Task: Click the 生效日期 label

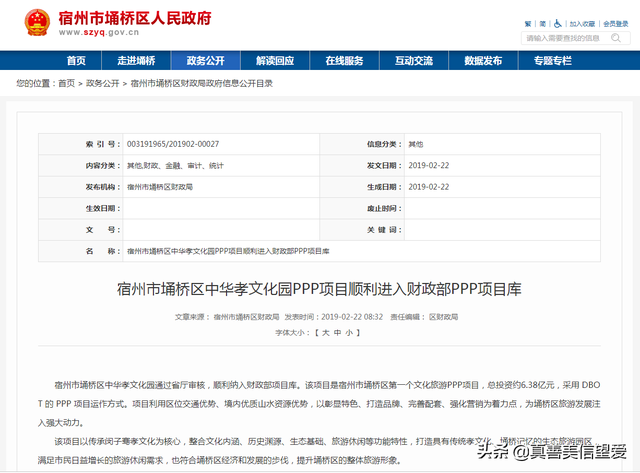Action: [103, 209]
